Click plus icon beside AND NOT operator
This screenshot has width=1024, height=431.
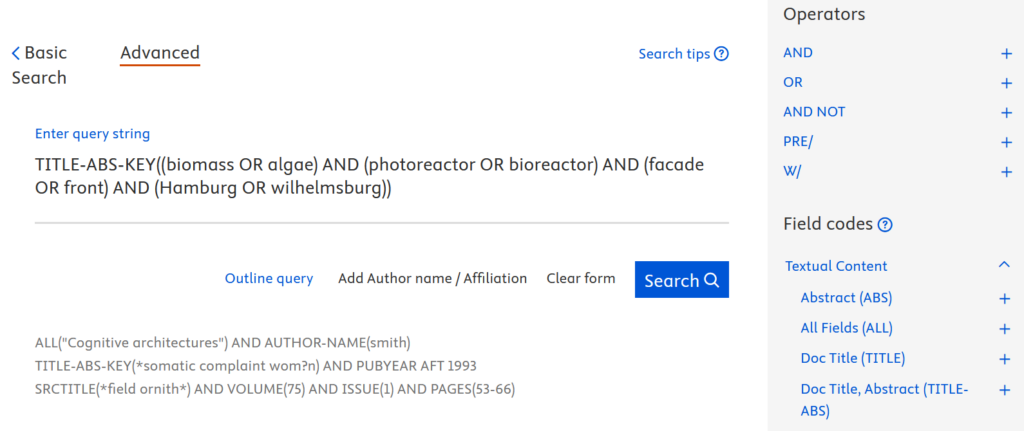click(1006, 112)
